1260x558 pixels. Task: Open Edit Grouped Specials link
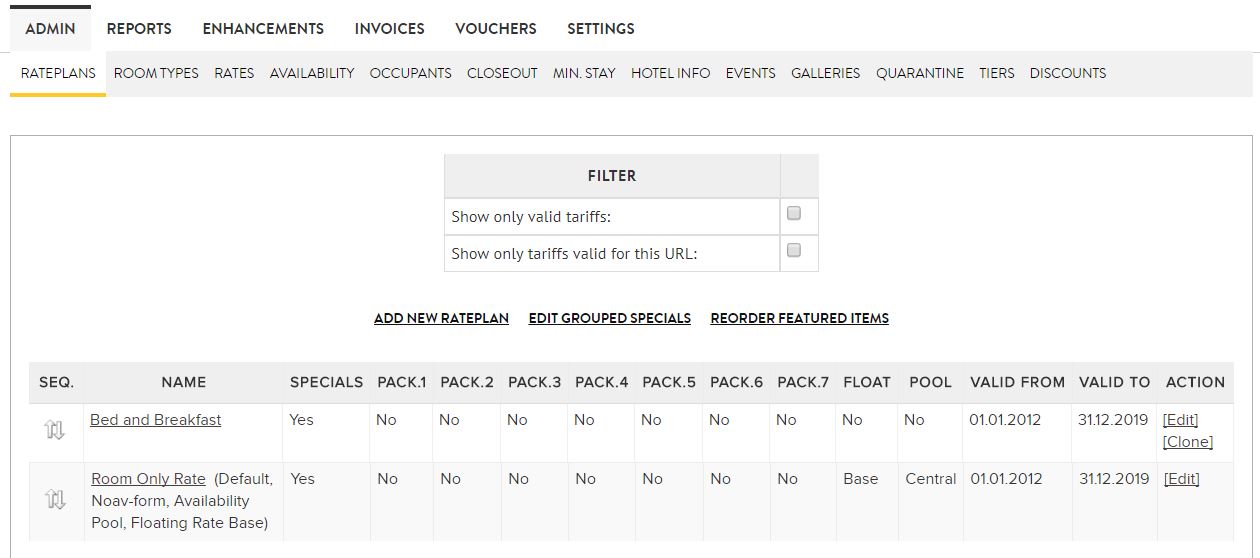tap(610, 318)
